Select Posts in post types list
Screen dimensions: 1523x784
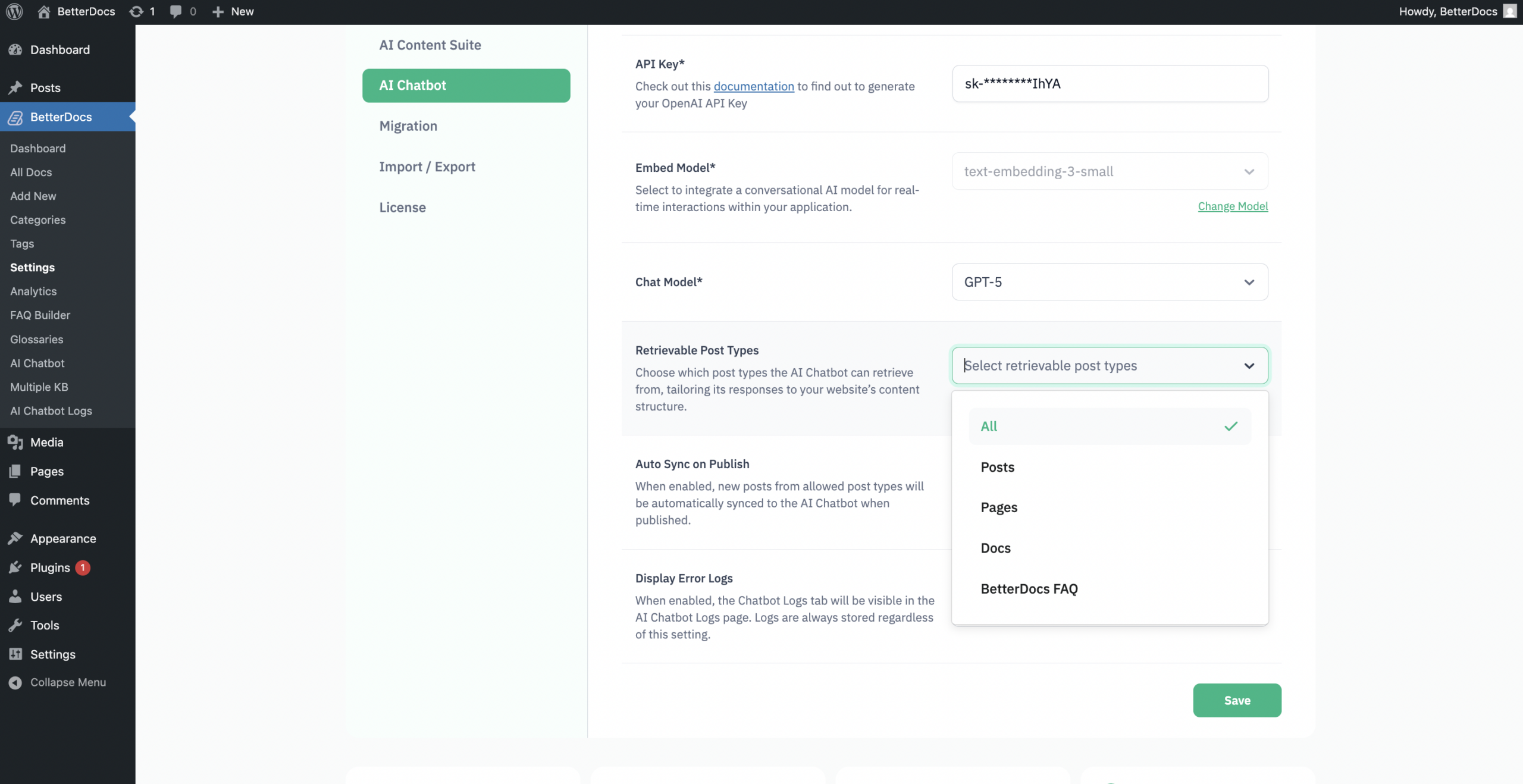pyautogui.click(x=1110, y=467)
